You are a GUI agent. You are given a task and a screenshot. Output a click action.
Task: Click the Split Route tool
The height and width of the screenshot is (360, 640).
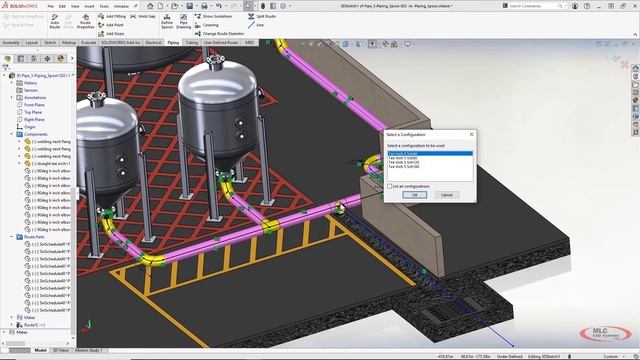click(262, 16)
